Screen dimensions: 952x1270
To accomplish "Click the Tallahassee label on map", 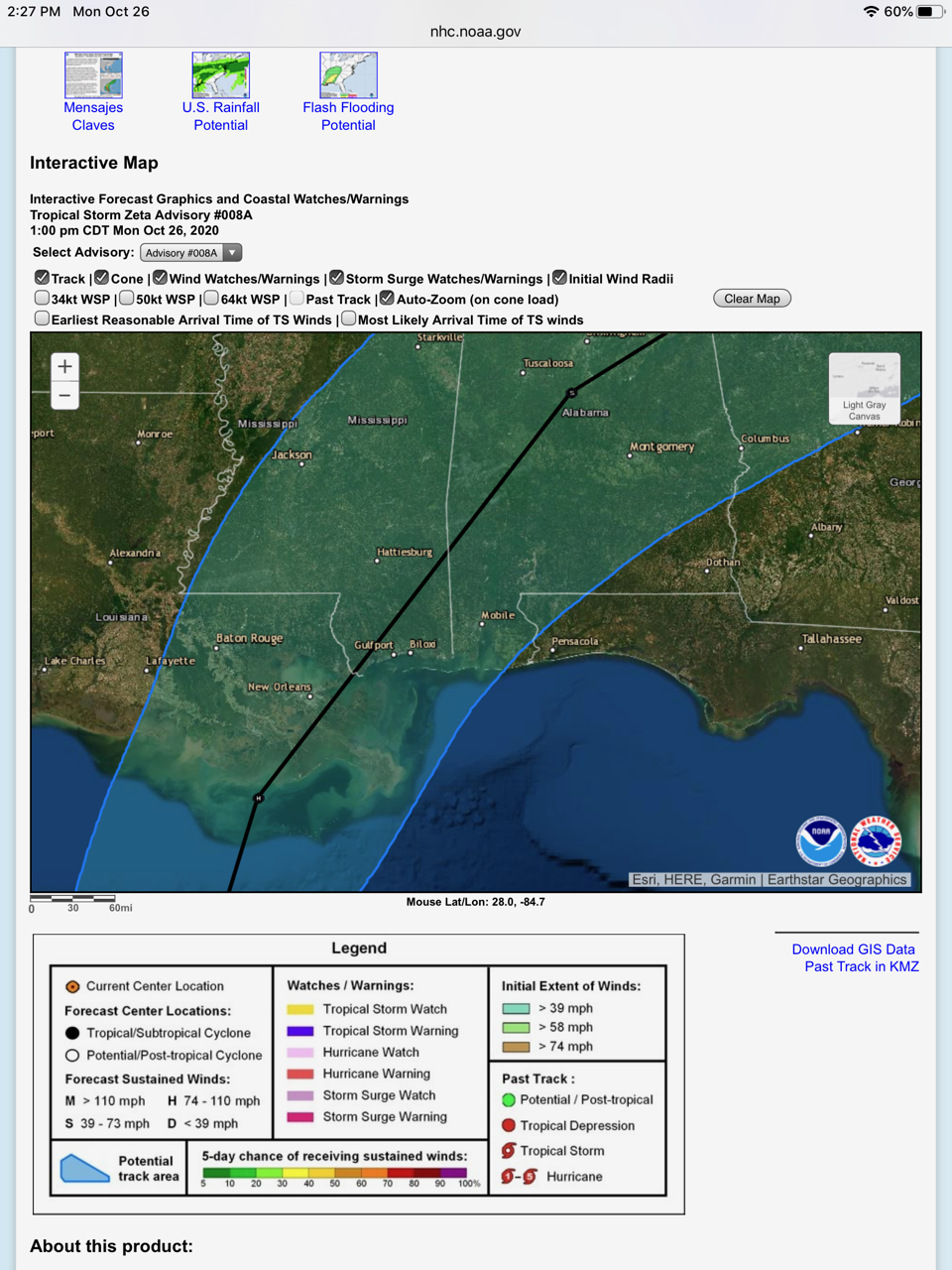I will 832,639.
